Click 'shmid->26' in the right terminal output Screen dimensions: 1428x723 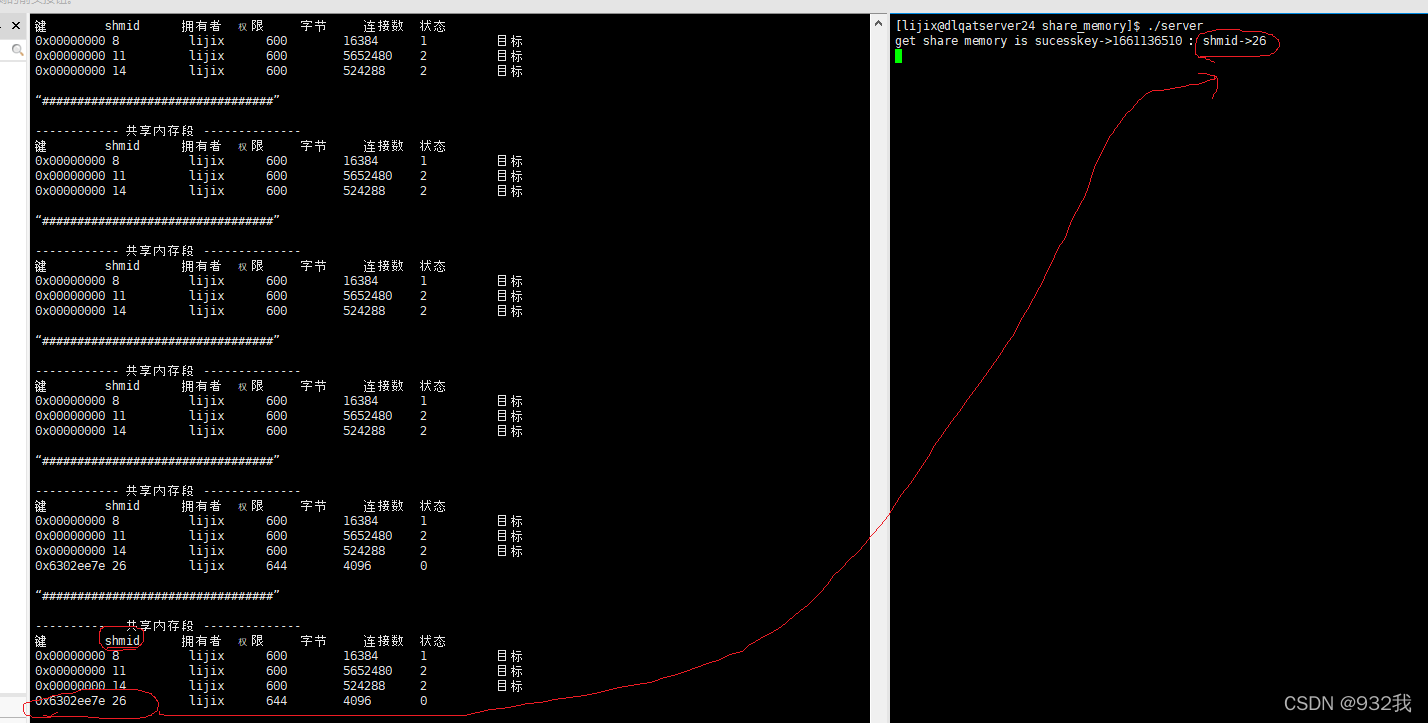[x=1234, y=41]
